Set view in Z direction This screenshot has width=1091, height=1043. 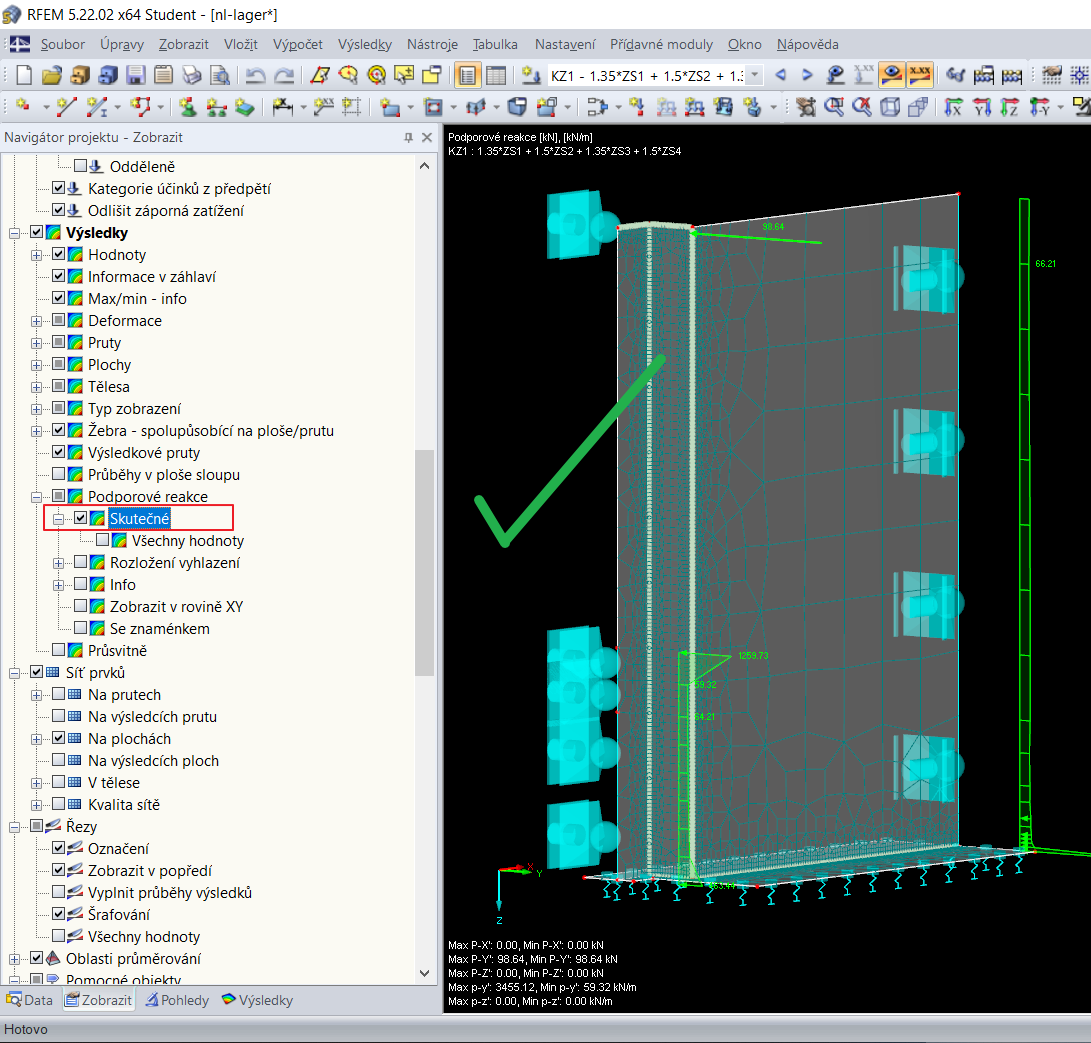pos(1010,106)
